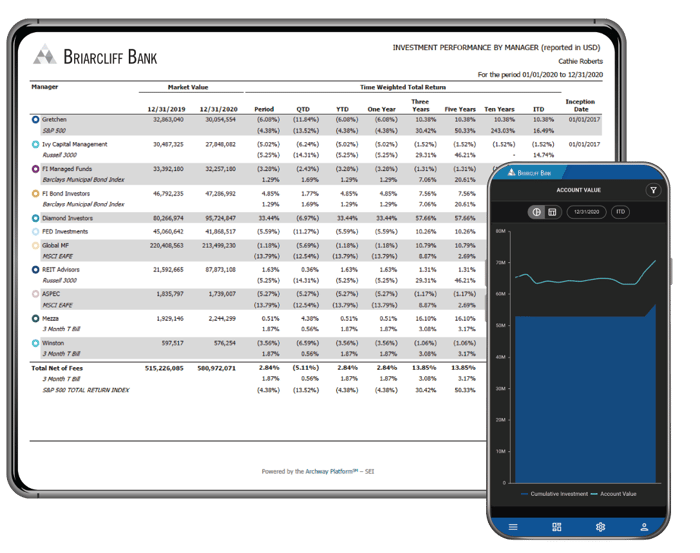Open the ITD period selector
This screenshot has height=553, width=700.
pyautogui.click(x=621, y=212)
